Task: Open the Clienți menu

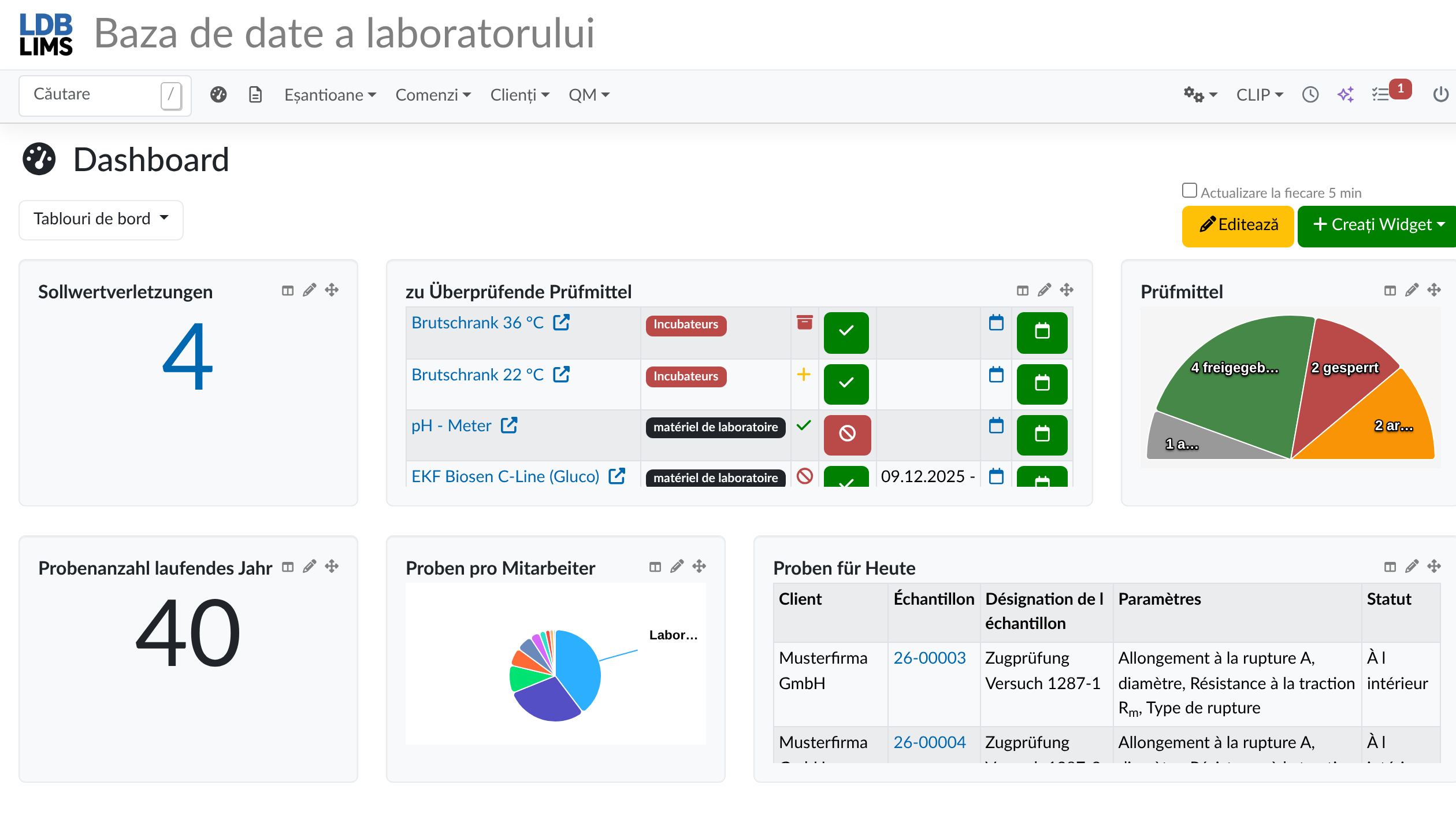Action: [519, 94]
